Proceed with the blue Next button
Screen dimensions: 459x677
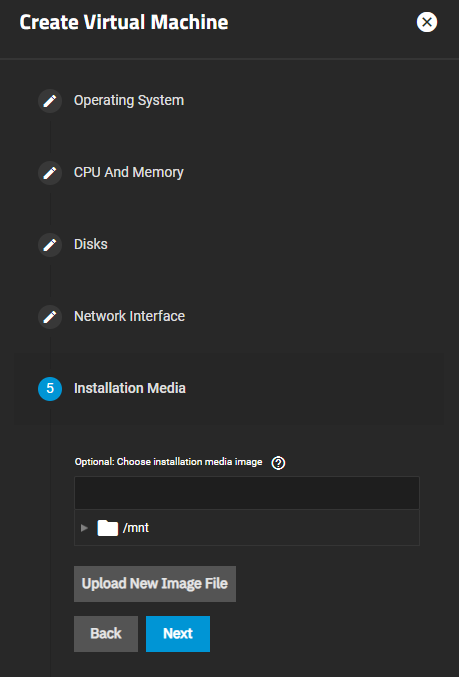(178, 634)
